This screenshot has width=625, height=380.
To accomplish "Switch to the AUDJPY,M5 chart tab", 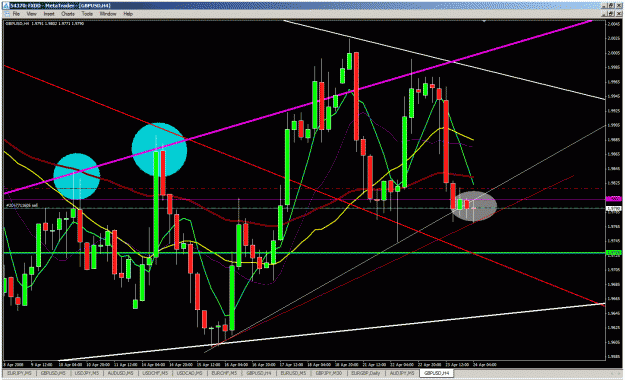I will (402, 373).
